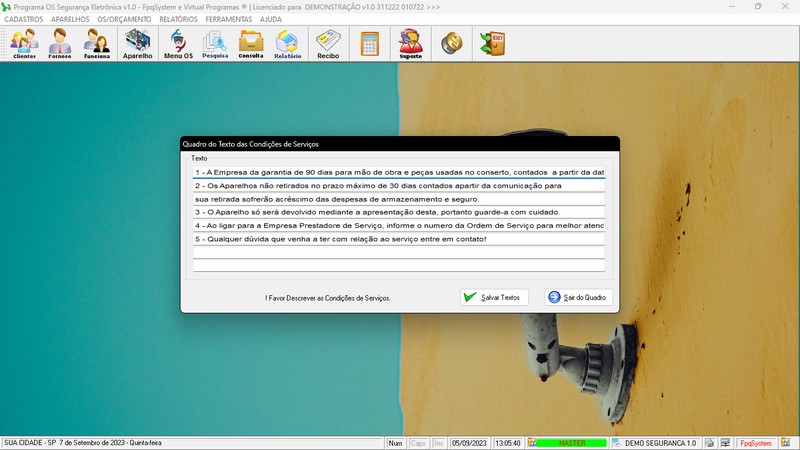Viewport: 800px width, 450px height.
Task: Edit condition line 2 about Aparelhos não retirados
Action: [399, 186]
